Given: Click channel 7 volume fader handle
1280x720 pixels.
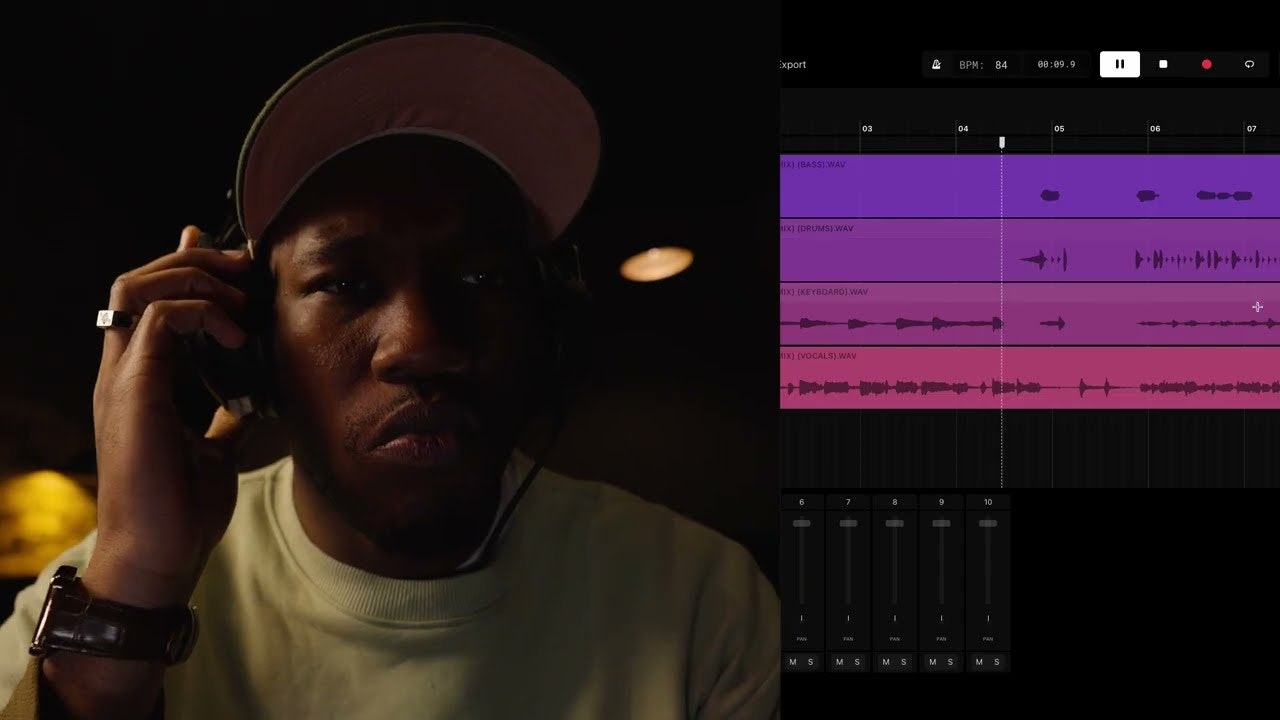Looking at the screenshot, I should [848, 523].
